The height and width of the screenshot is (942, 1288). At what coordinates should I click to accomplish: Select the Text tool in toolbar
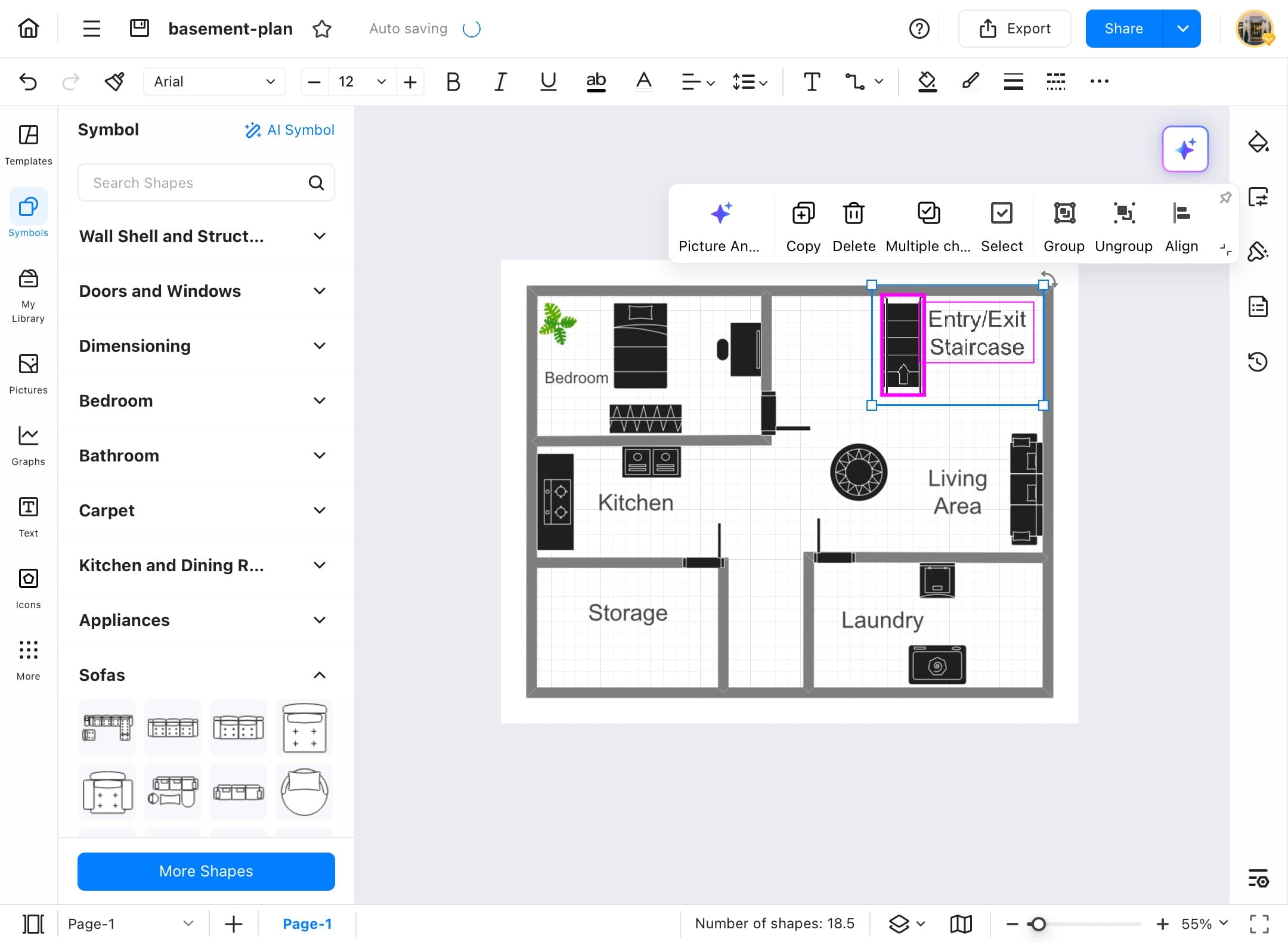click(x=811, y=82)
